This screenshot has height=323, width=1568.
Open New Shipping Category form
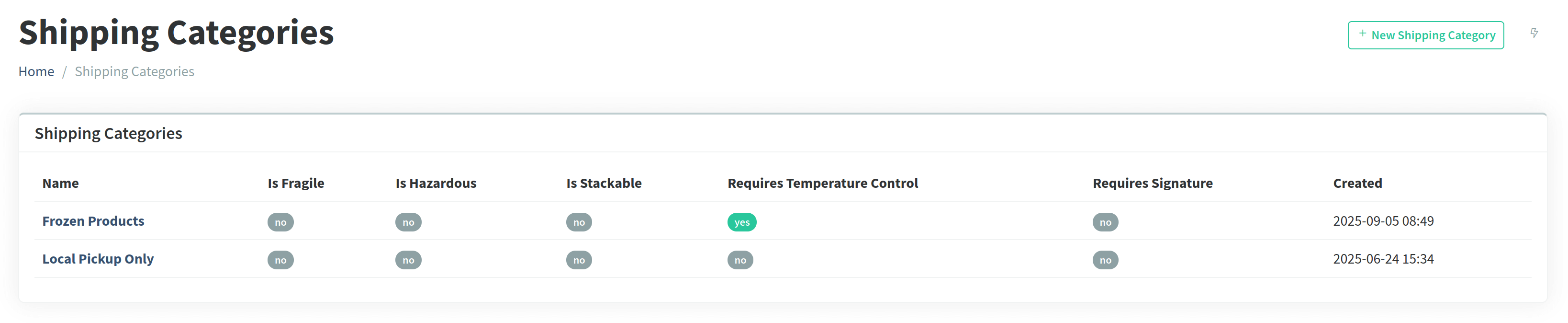[1425, 35]
